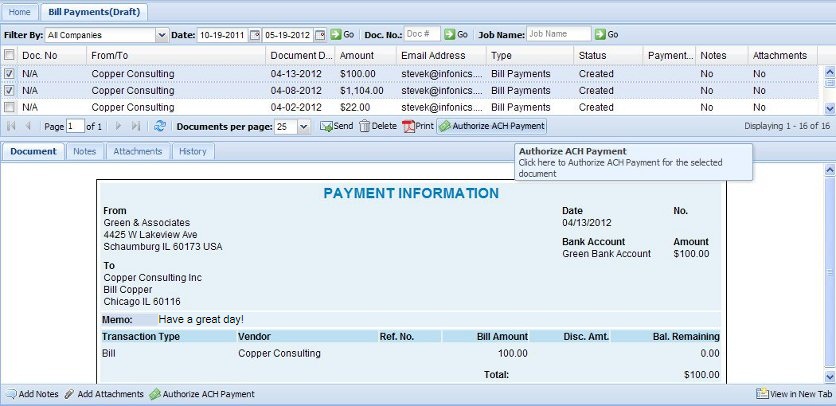The height and width of the screenshot is (406, 836).
Task: Click Authorize ACH Payment in grid toolbar
Action: click(x=492, y=127)
